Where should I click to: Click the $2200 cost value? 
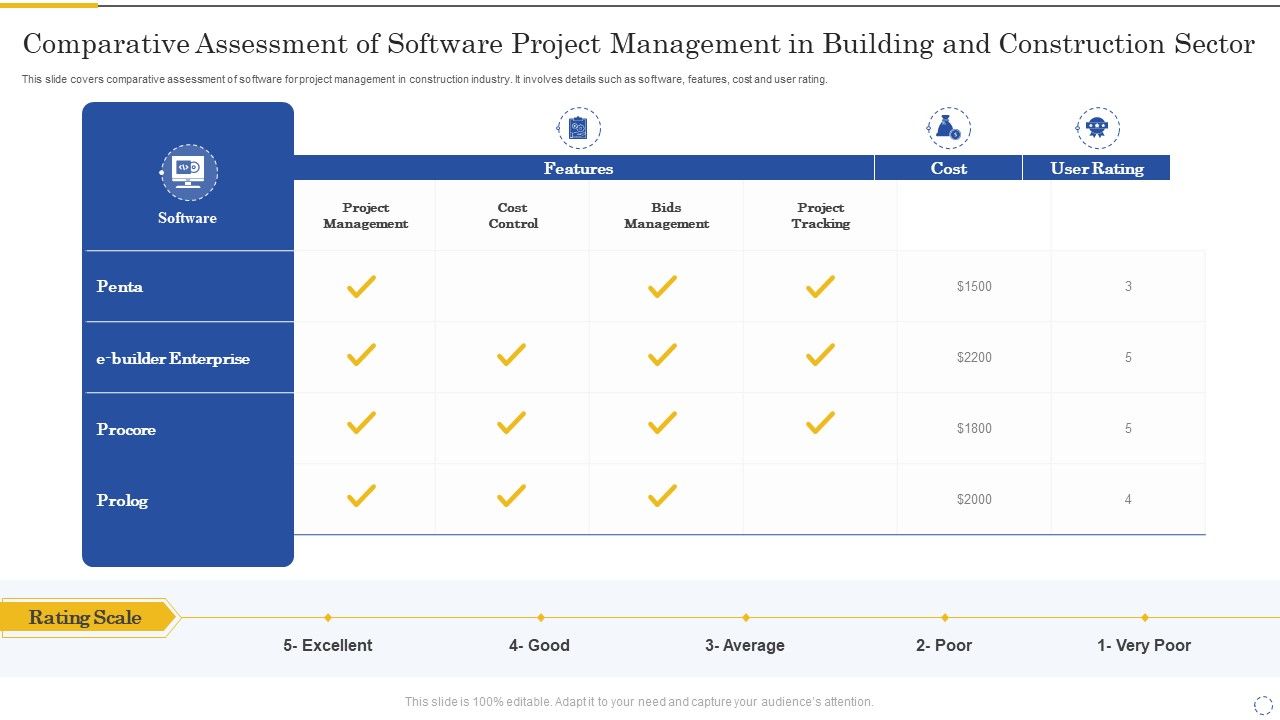pos(974,357)
